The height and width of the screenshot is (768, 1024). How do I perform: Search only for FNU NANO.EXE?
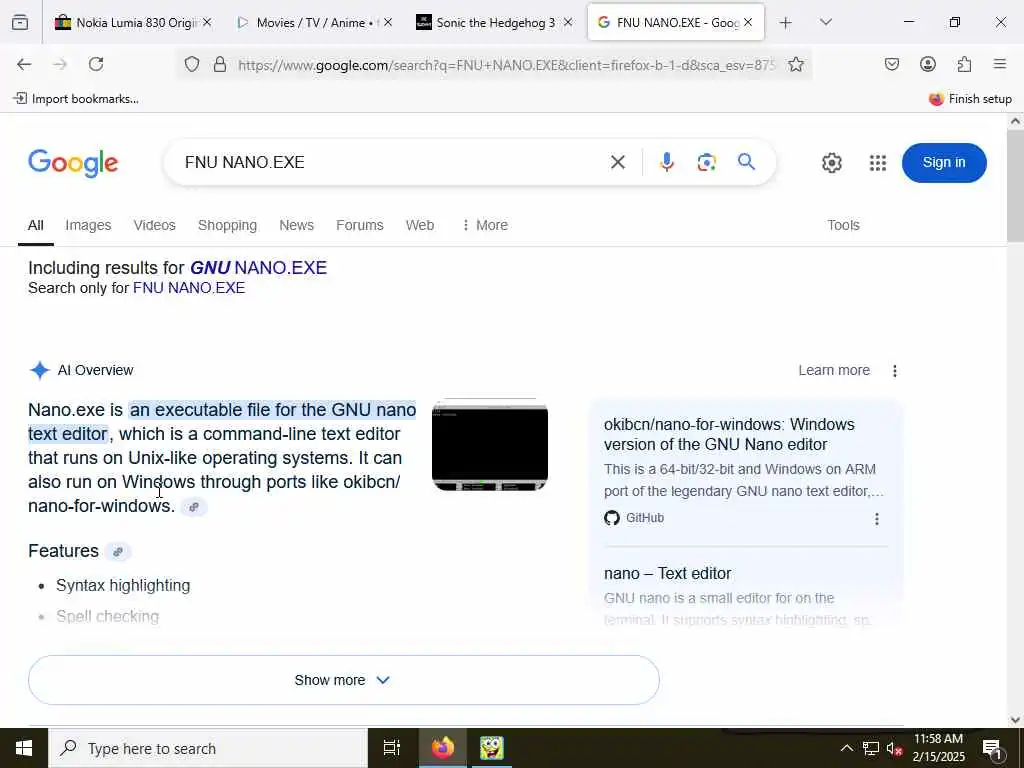coord(189,288)
